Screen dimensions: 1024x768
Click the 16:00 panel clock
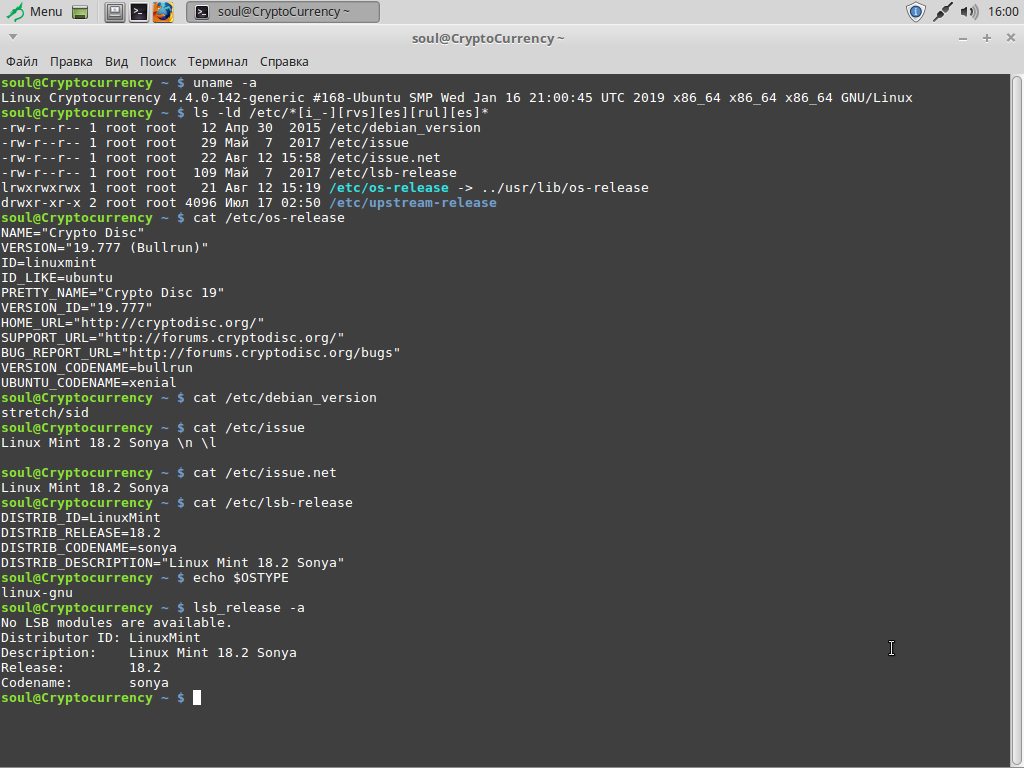point(1002,12)
